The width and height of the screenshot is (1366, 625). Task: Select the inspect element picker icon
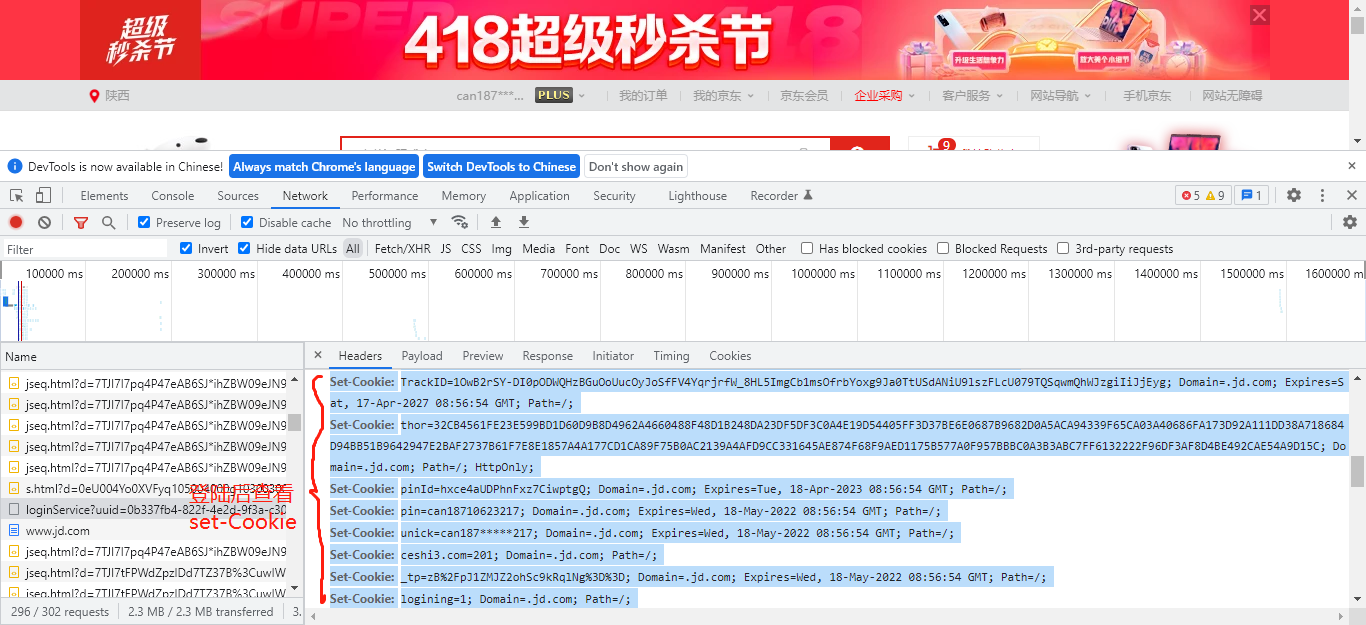tap(16, 195)
